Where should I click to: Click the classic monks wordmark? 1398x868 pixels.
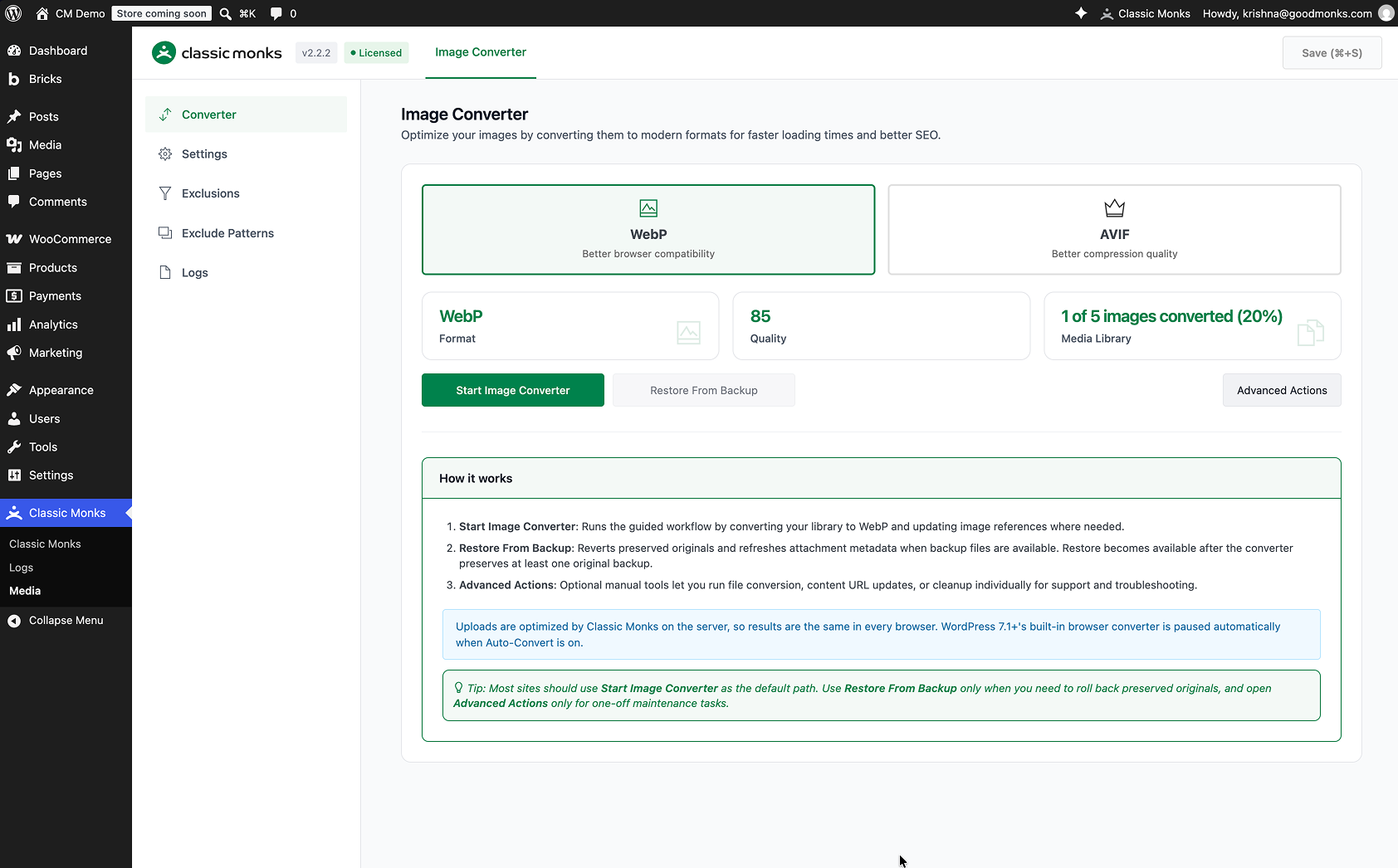click(232, 53)
